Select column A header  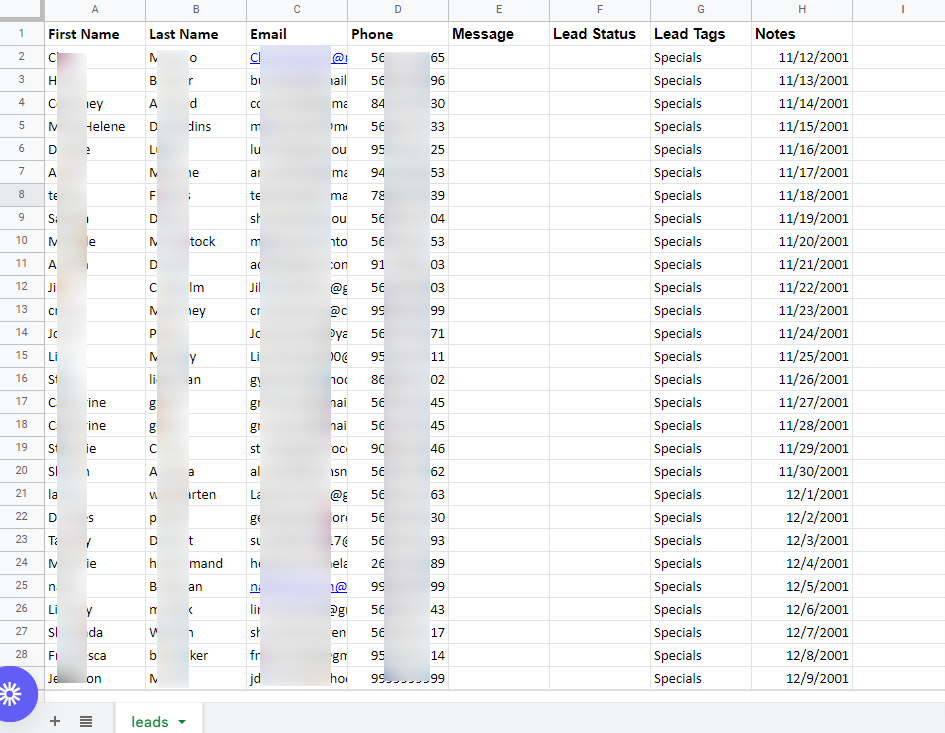click(x=95, y=9)
